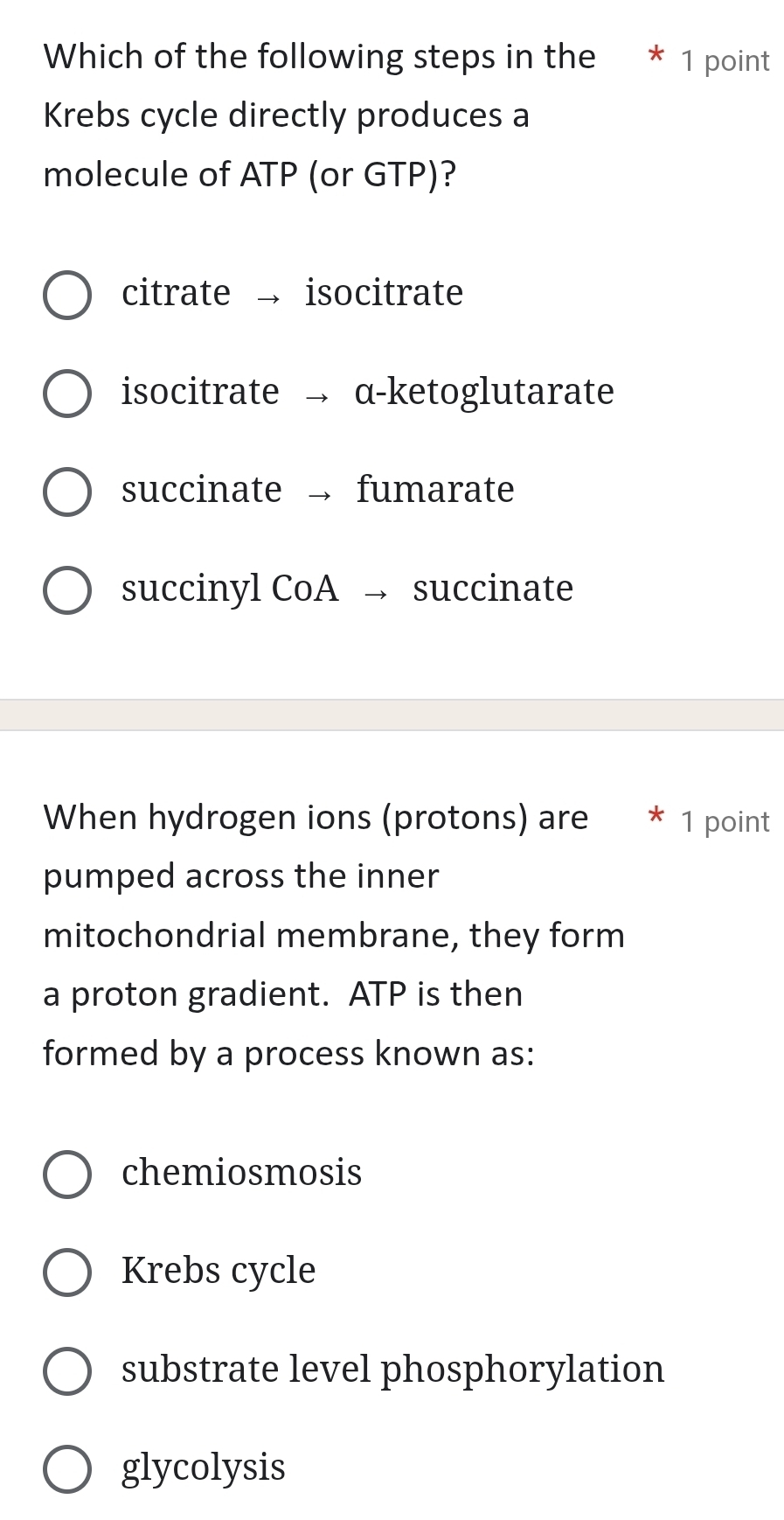
Task: Click the 'substrate level phosphorylation' label text
Action: (392, 1370)
